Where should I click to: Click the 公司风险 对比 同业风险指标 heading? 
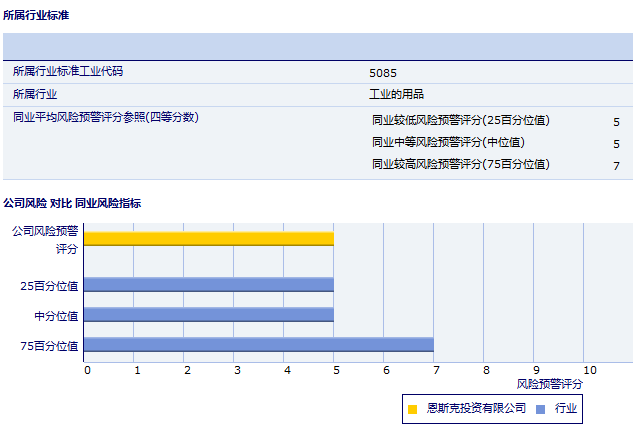72,203
